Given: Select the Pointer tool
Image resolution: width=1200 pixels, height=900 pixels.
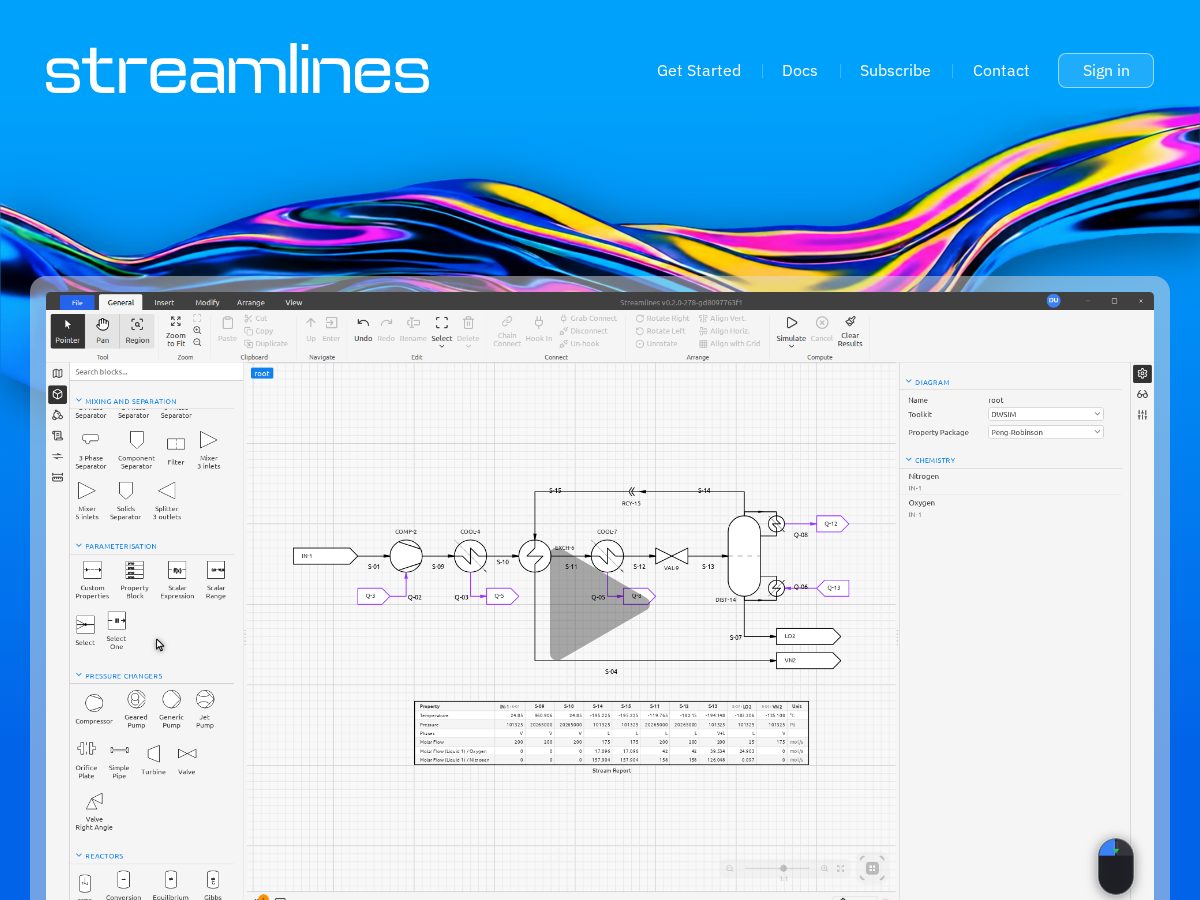Looking at the screenshot, I should [x=68, y=330].
